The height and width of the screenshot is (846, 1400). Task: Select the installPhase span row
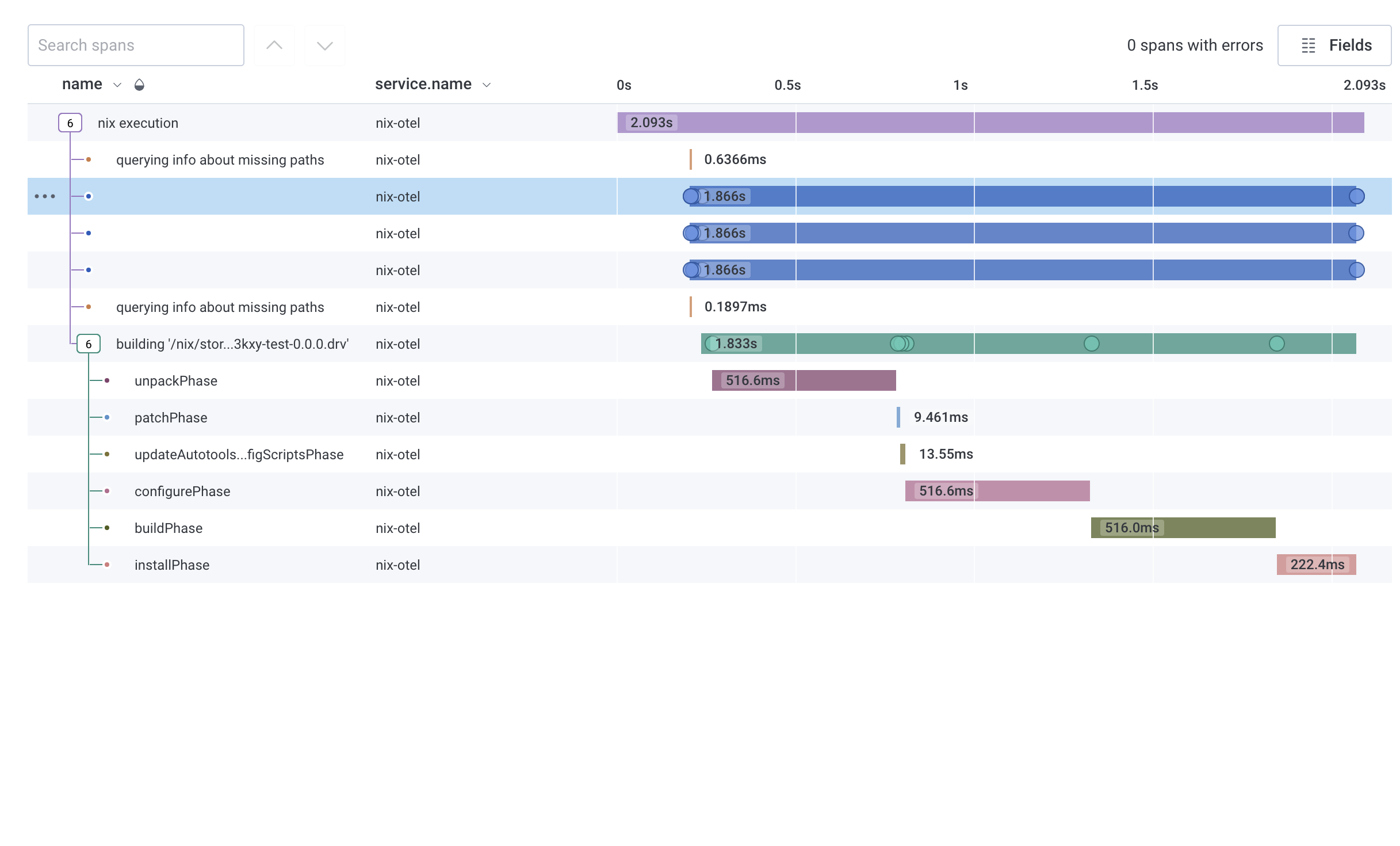pos(172,565)
